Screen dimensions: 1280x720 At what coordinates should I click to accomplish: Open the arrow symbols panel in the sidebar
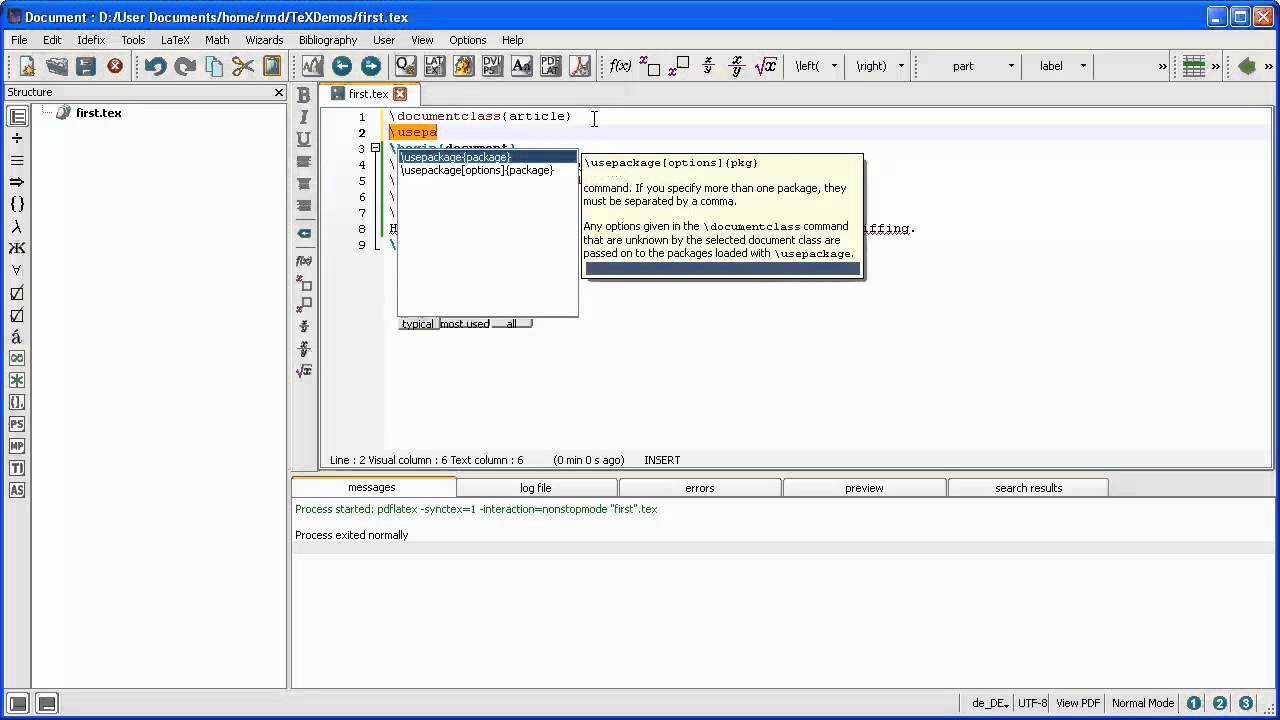click(17, 182)
